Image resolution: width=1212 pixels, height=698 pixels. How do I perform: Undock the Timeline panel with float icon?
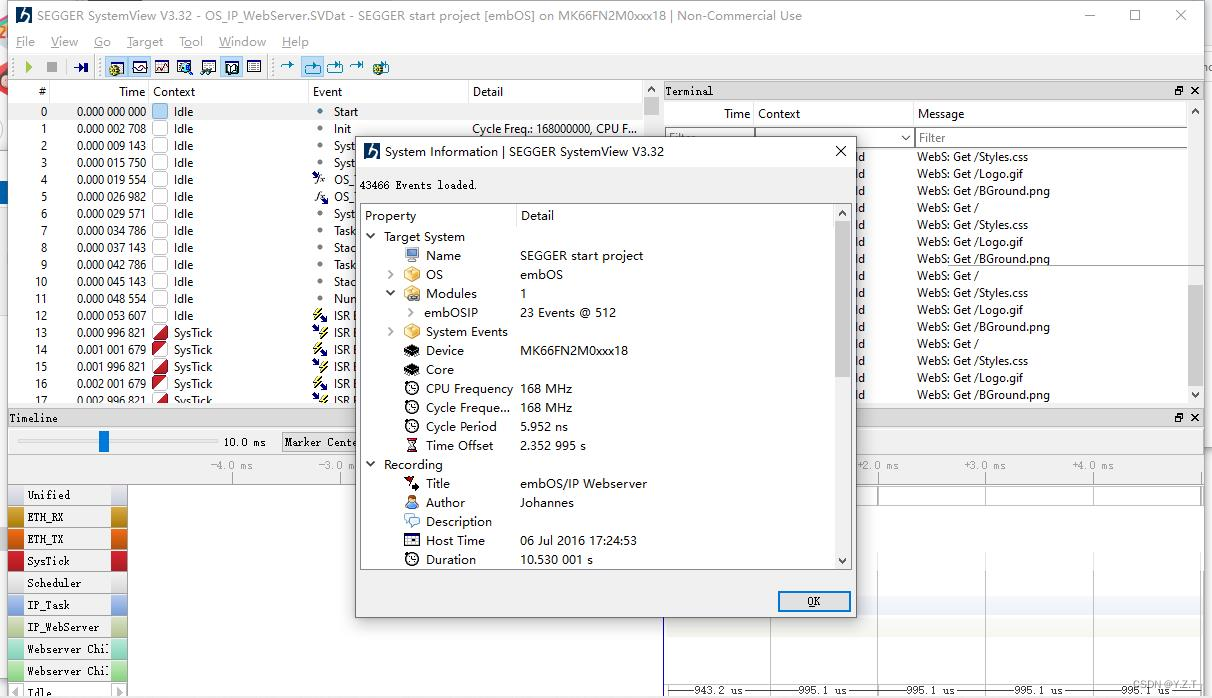1179,418
